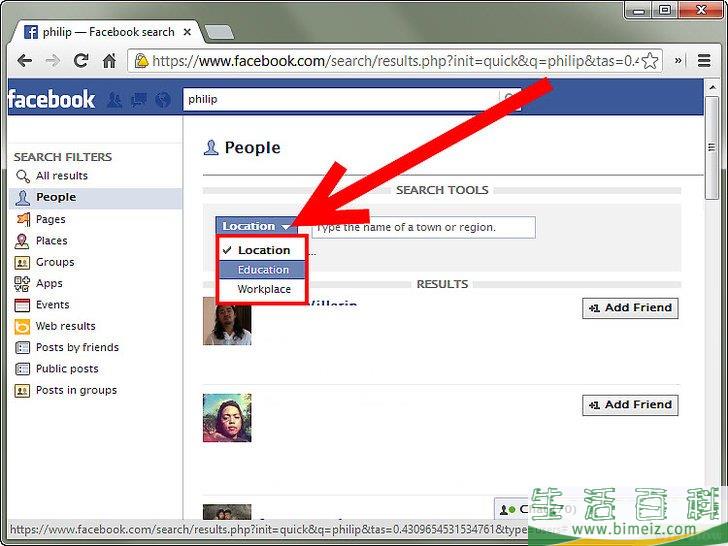Click the page vertical scrollbar thumb

click(x=711, y=148)
